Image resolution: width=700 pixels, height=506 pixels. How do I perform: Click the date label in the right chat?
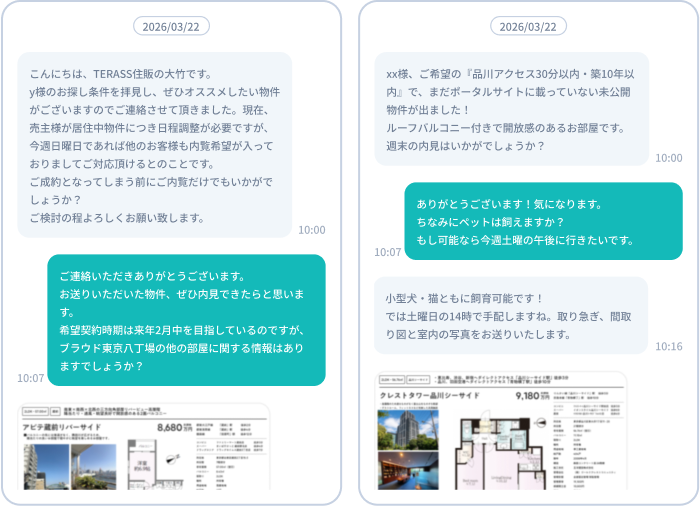coord(528,26)
